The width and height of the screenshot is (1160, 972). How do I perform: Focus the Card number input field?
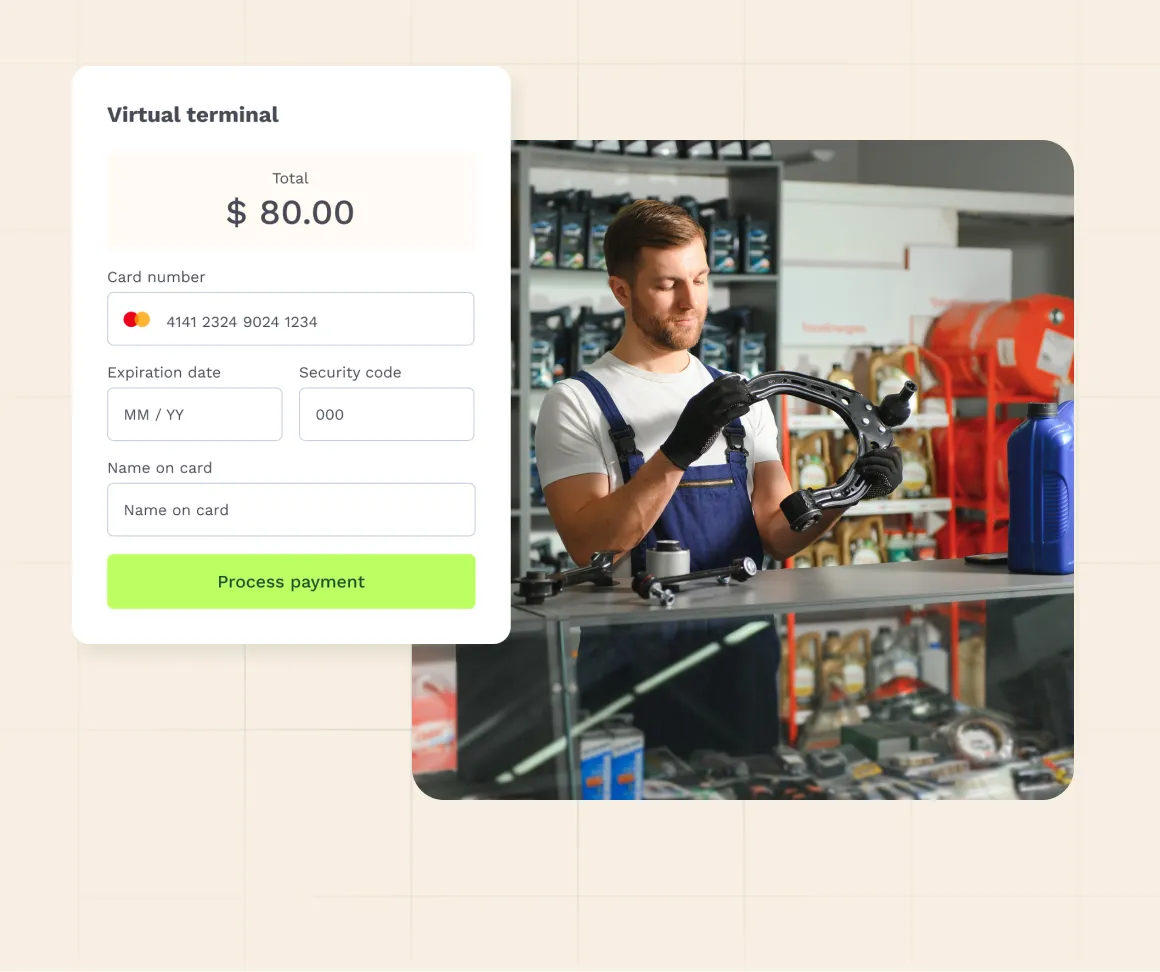(x=291, y=319)
